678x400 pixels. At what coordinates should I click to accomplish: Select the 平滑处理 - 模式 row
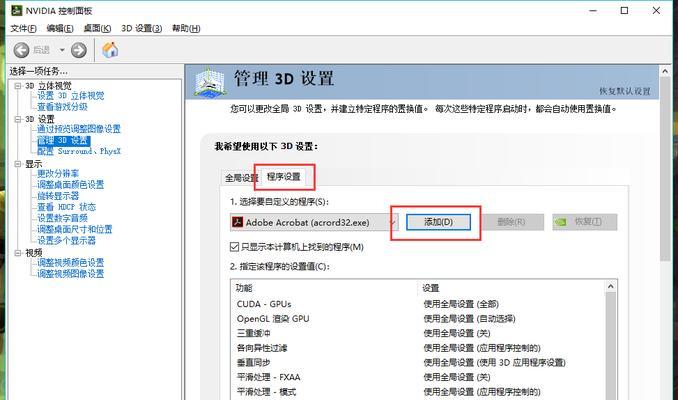[419, 392]
